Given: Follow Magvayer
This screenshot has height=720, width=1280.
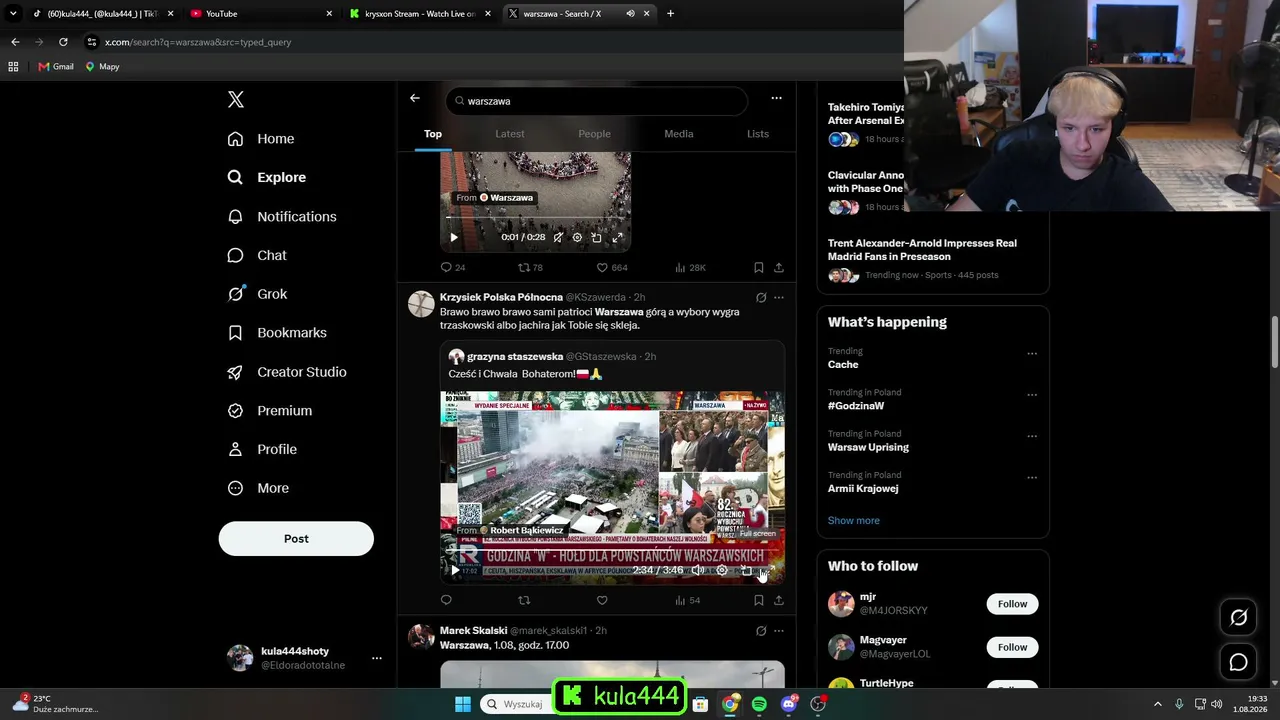Looking at the screenshot, I should [1012, 647].
